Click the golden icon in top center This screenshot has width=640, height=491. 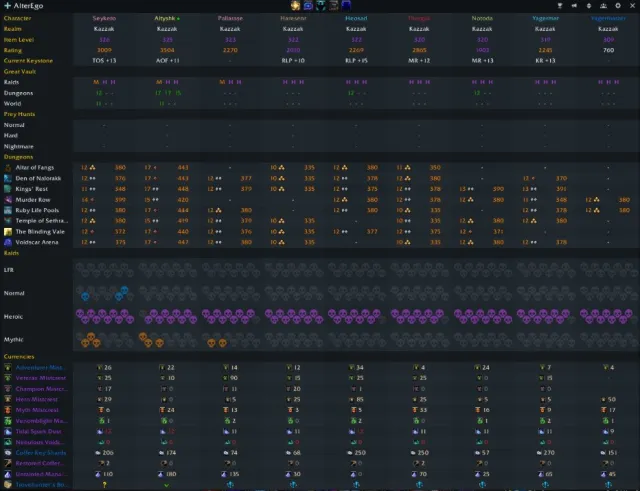pyautogui.click(x=296, y=5)
